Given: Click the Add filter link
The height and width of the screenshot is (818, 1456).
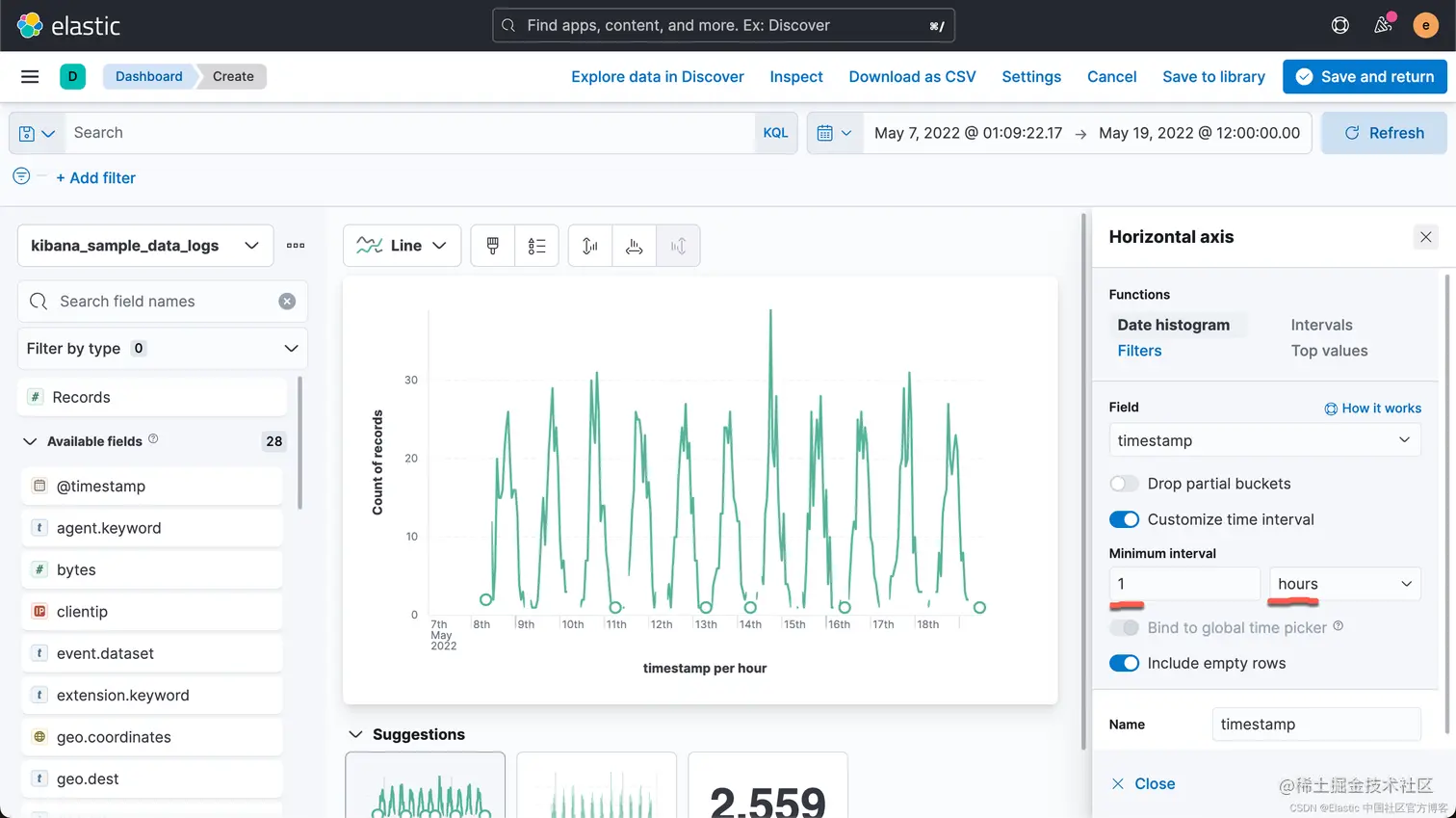Looking at the screenshot, I should point(95,177).
